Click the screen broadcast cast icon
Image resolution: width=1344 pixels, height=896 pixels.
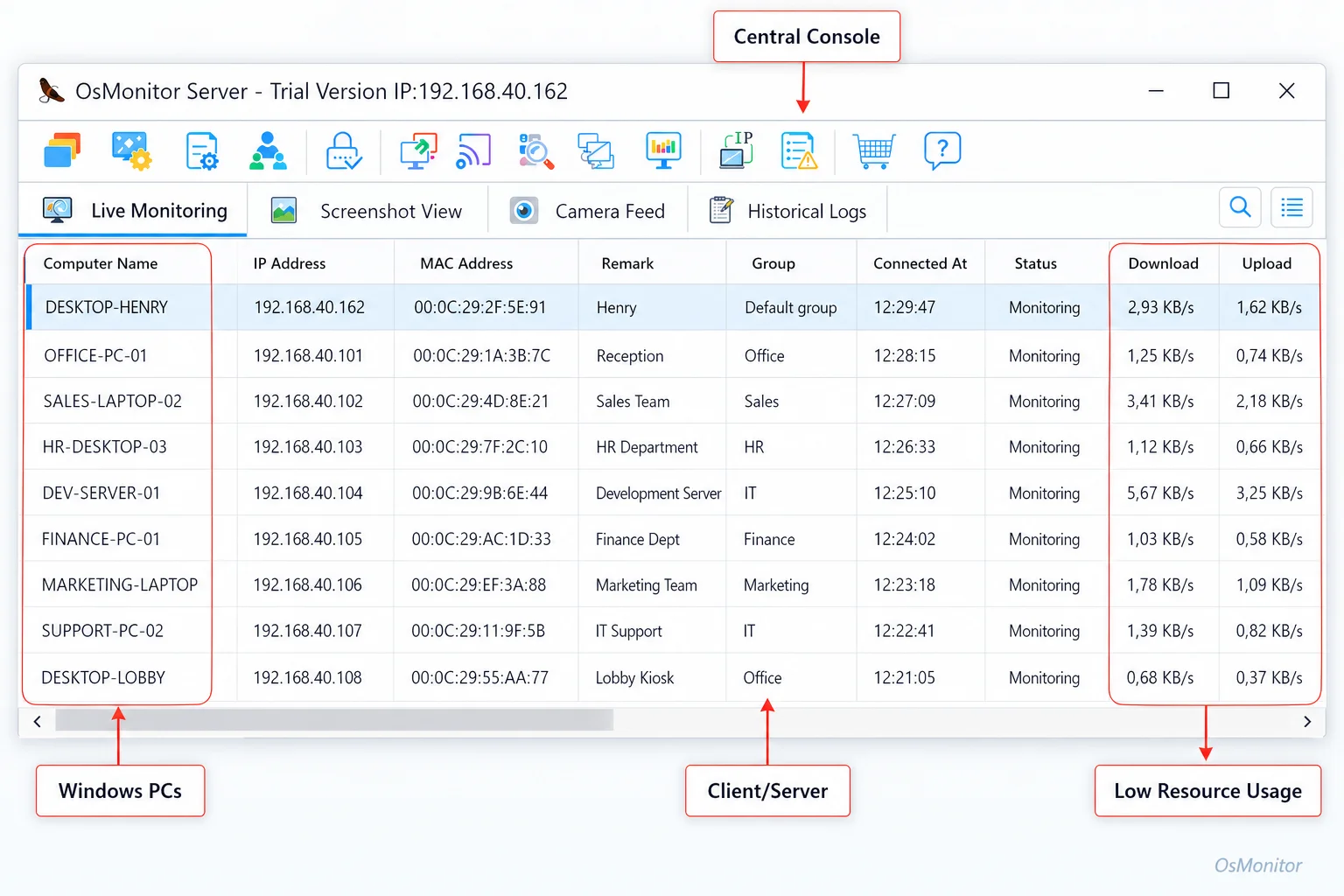pyautogui.click(x=473, y=150)
